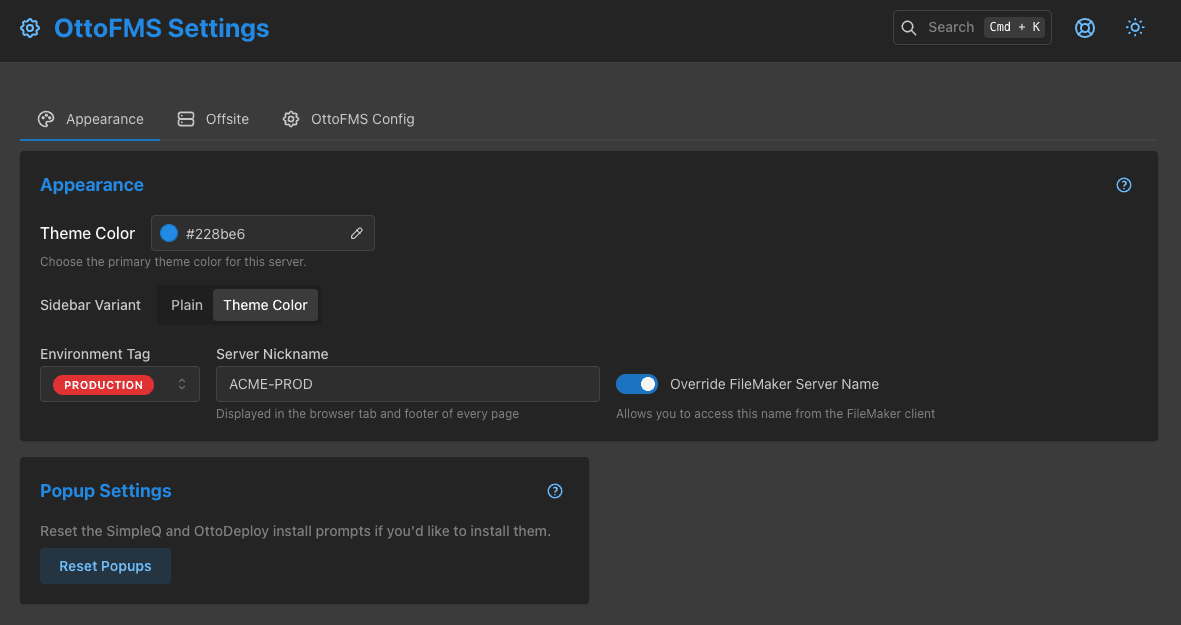The image size is (1181, 625).
Task: Expand the PRODUCTION tag selector chevrons
Action: [x=182, y=383]
